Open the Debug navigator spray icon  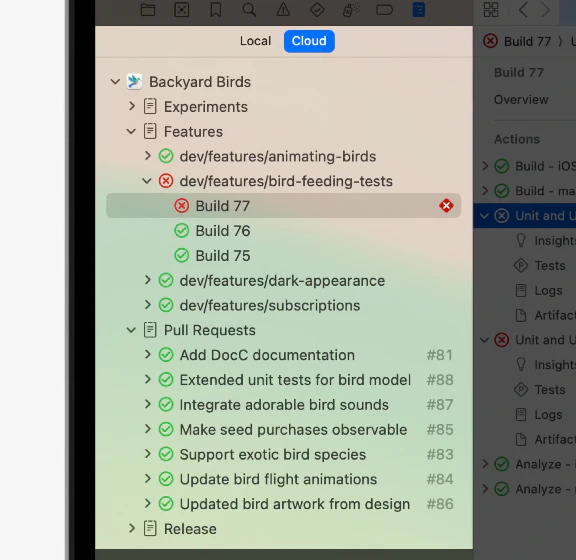(x=351, y=10)
